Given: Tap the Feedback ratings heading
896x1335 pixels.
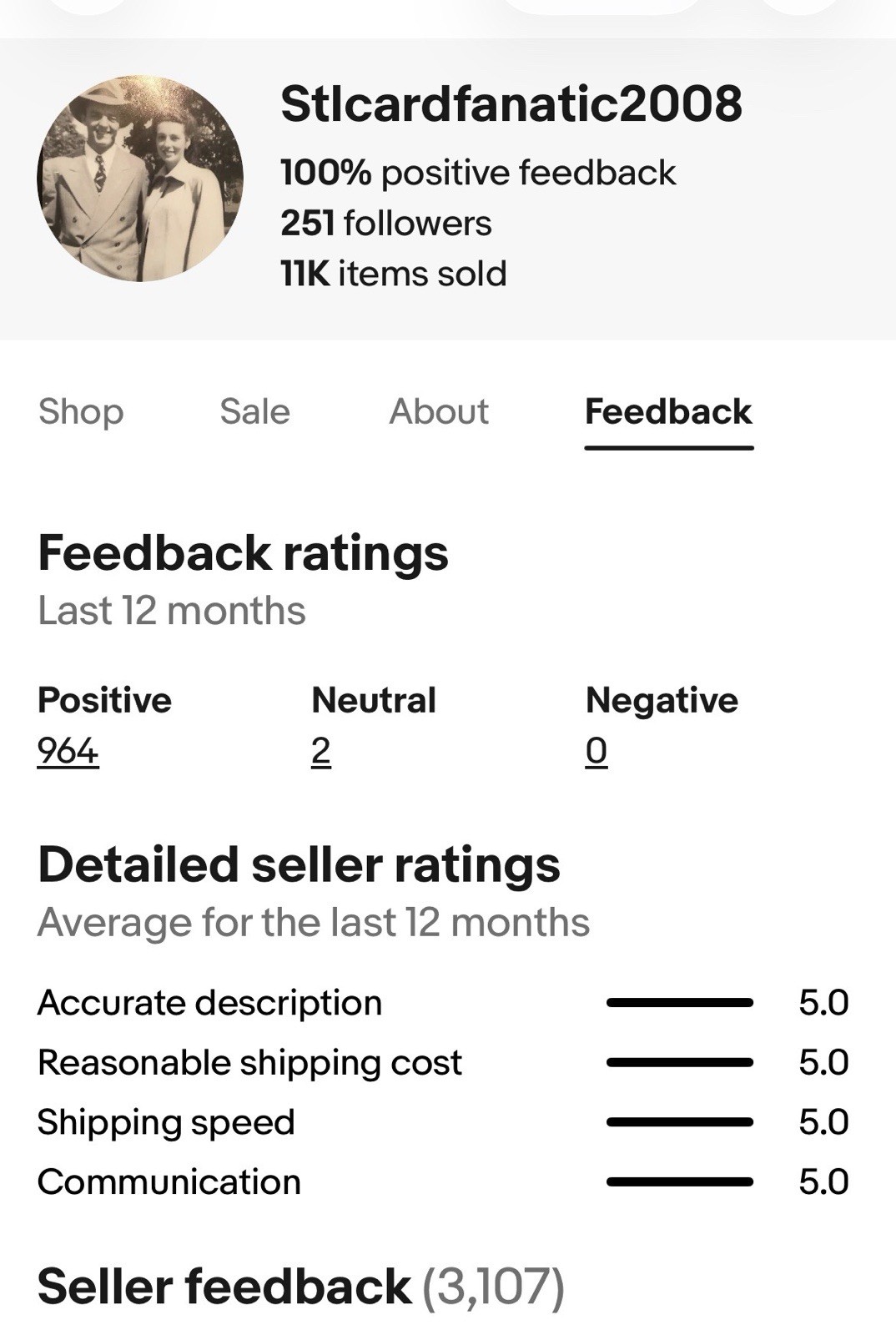Looking at the screenshot, I should tap(243, 553).
